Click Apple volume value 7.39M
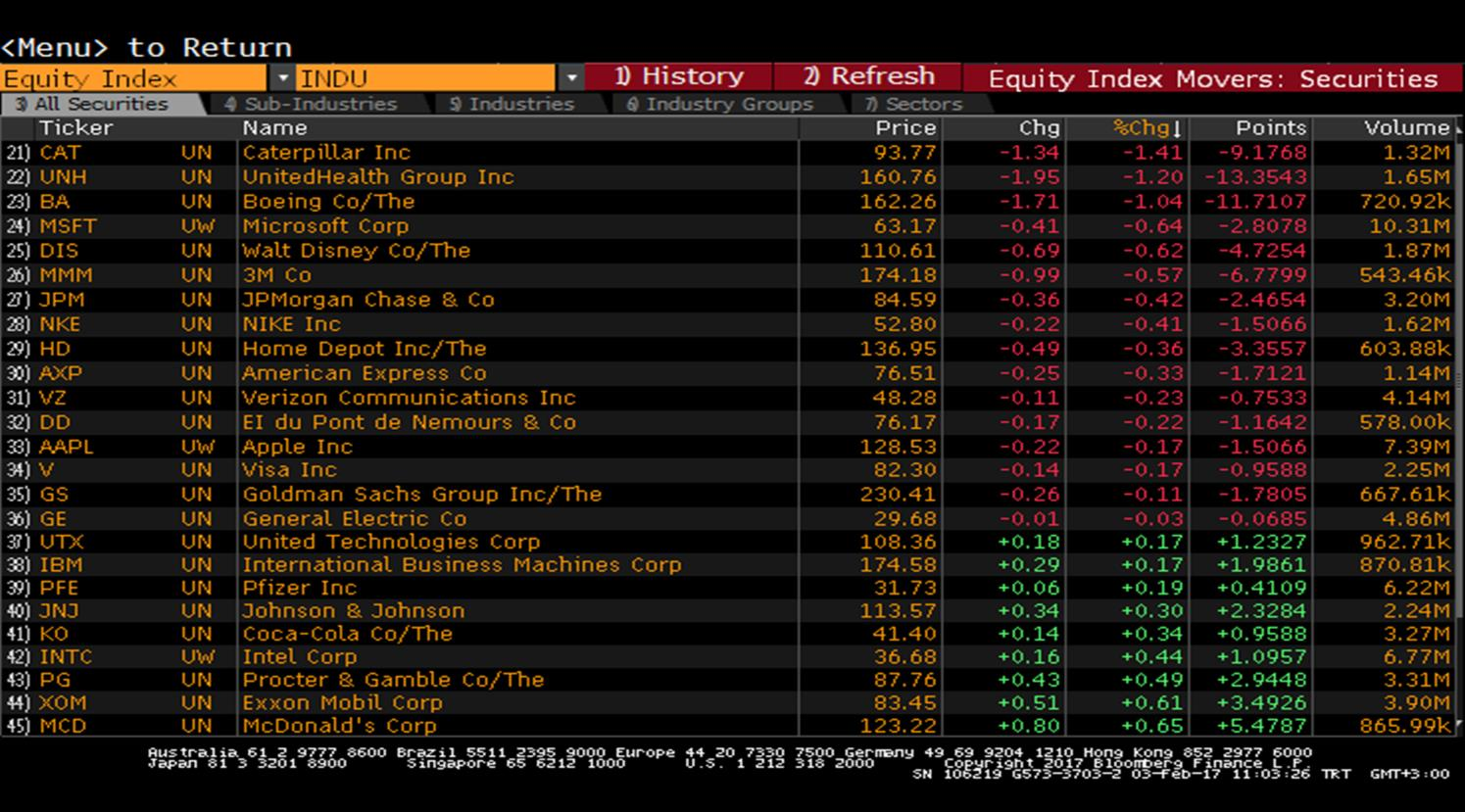 pos(1415,447)
